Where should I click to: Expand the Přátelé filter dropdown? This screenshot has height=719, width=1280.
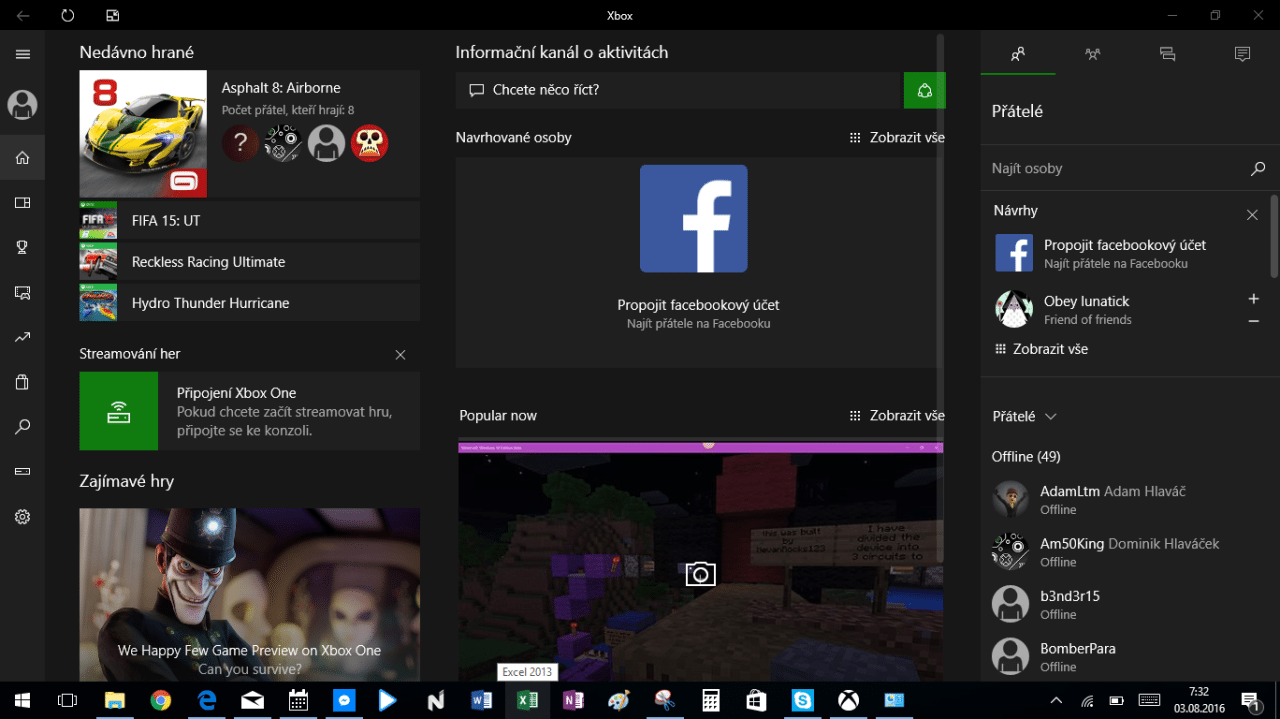click(1025, 416)
